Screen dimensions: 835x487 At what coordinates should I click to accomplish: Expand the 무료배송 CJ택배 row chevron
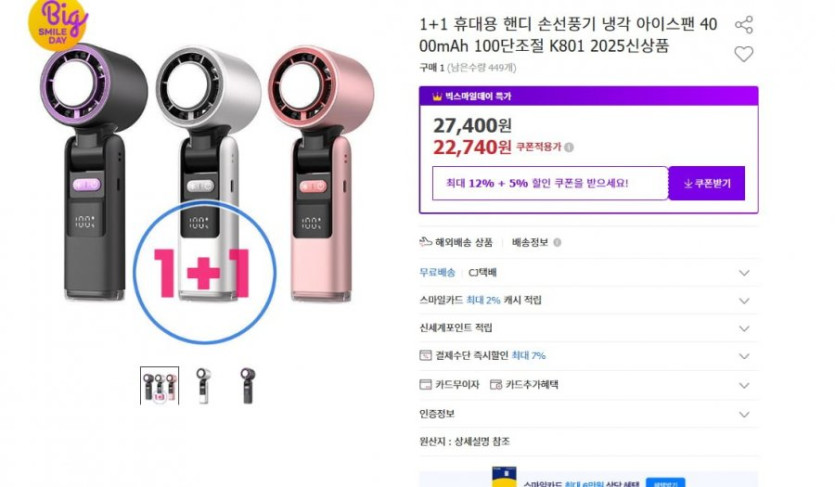point(744,273)
